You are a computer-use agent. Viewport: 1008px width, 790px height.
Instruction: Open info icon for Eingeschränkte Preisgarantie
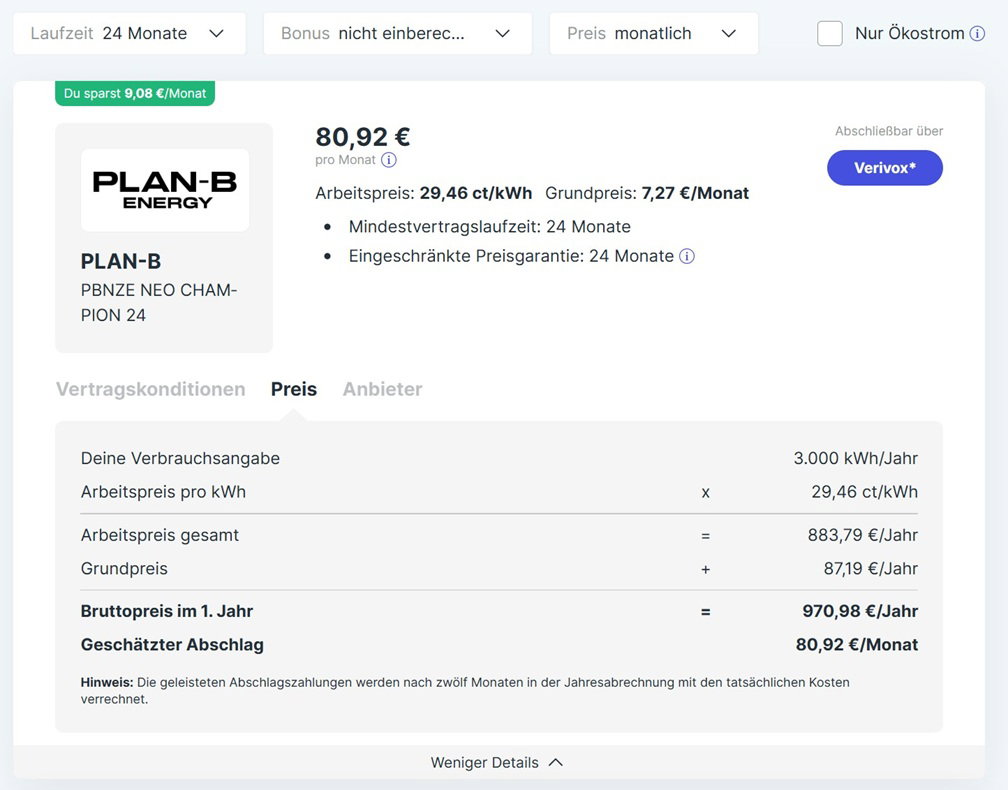pos(687,256)
